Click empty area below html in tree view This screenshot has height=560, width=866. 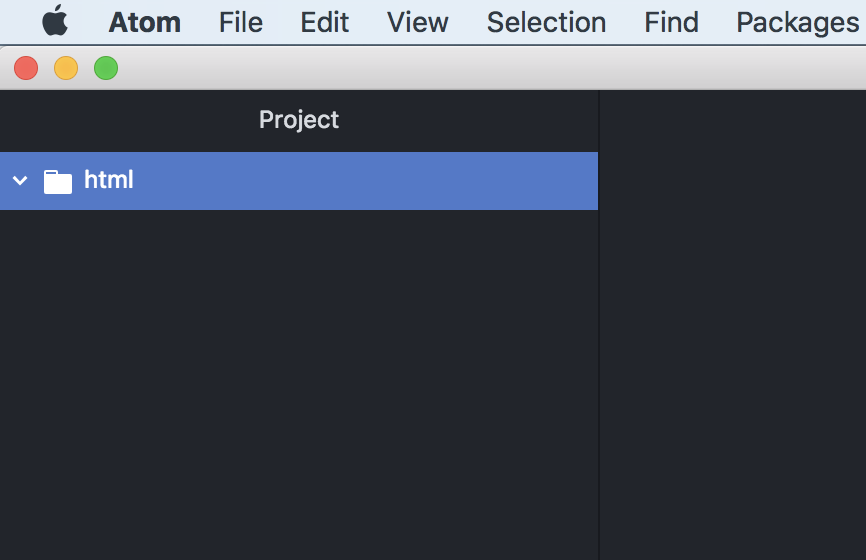tap(299, 380)
